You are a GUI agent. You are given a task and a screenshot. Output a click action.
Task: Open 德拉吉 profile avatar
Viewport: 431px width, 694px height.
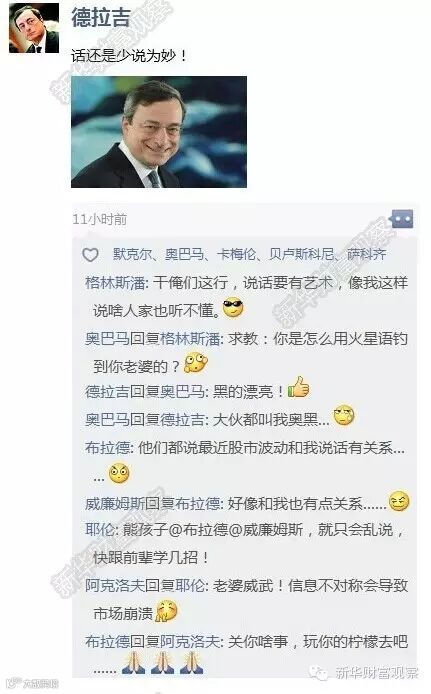click(x=34, y=28)
